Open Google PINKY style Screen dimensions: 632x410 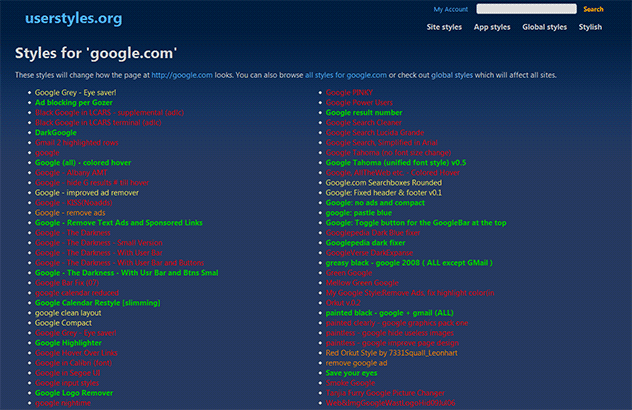(x=349, y=92)
